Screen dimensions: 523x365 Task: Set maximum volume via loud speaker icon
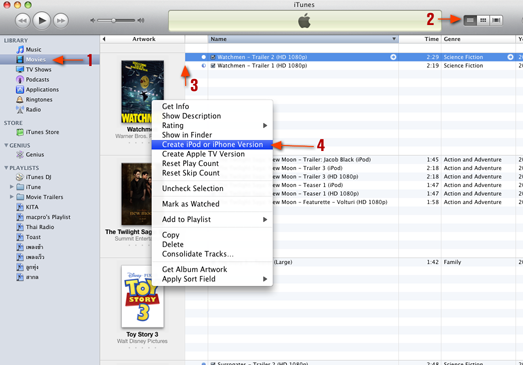coord(141,20)
